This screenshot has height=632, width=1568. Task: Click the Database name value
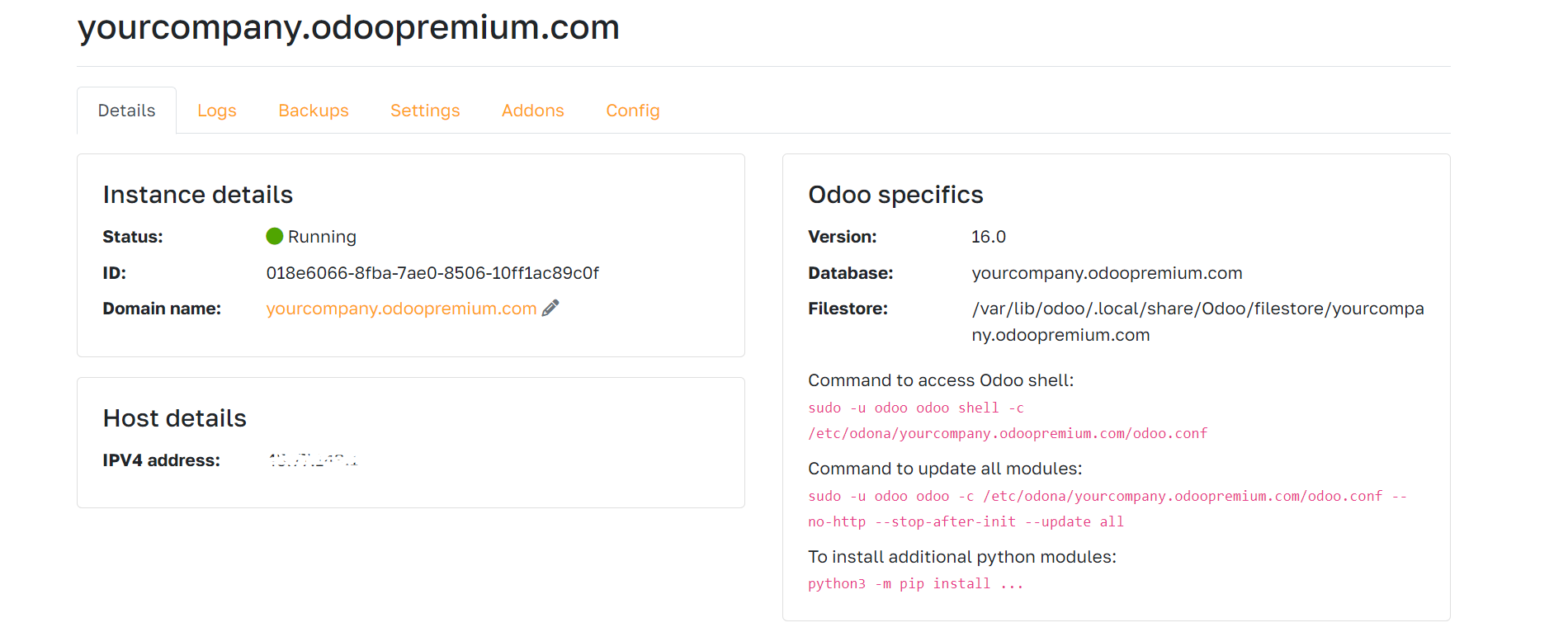click(1107, 273)
